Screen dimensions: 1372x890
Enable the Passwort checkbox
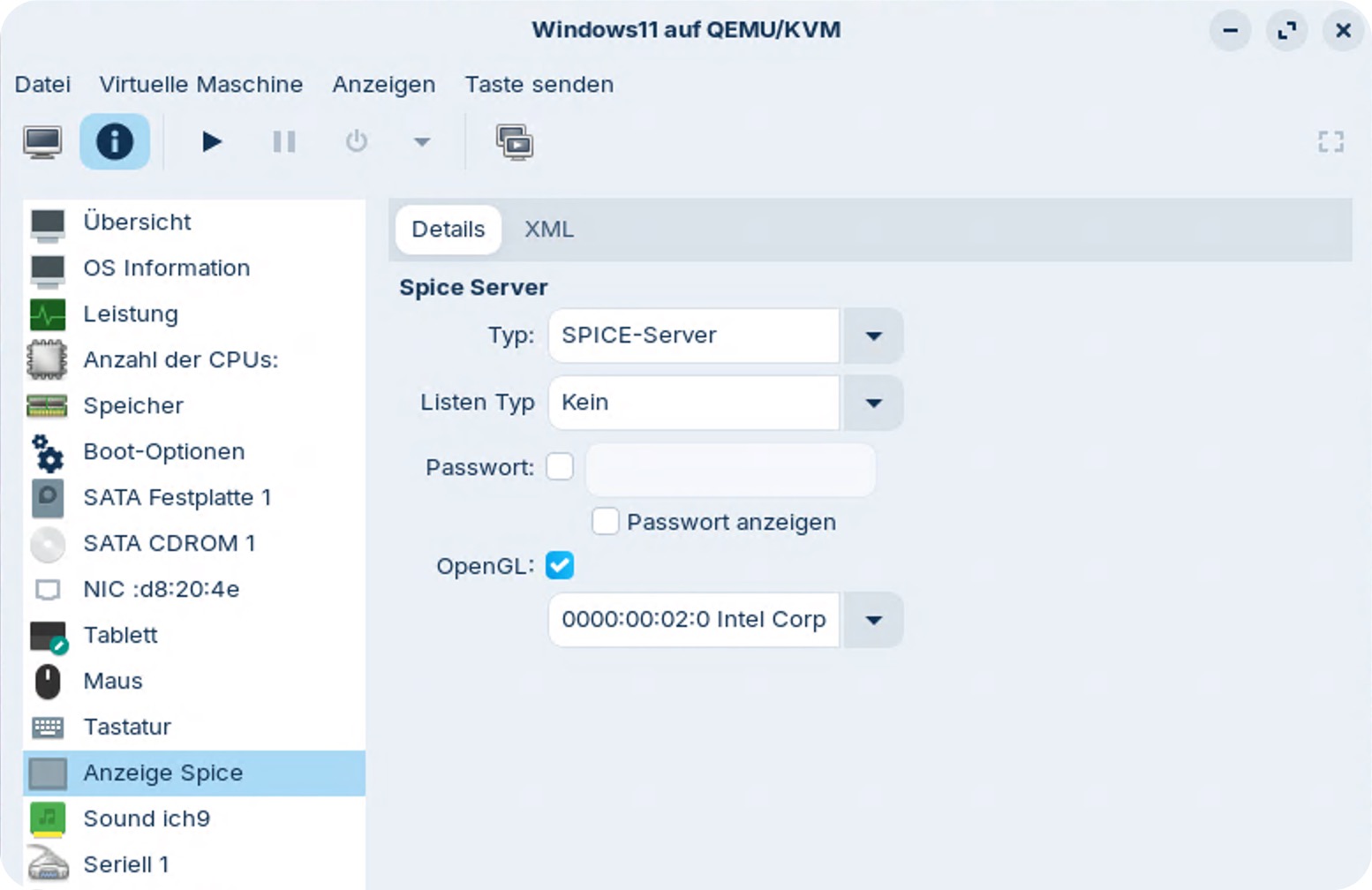point(560,467)
